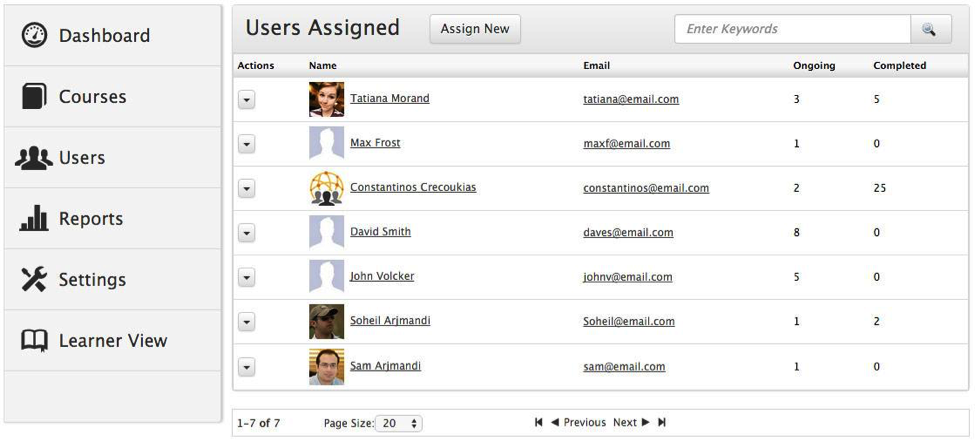Click the Enter Keywords search field
The height and width of the screenshot is (442, 975).
tap(792, 29)
